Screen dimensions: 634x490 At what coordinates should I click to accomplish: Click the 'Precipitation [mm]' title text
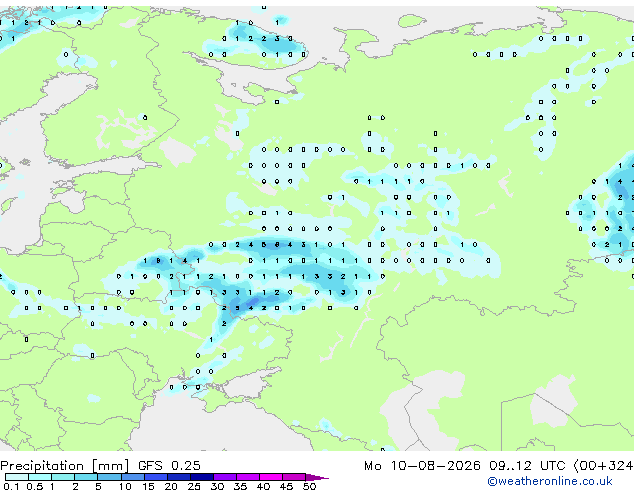coord(65,466)
